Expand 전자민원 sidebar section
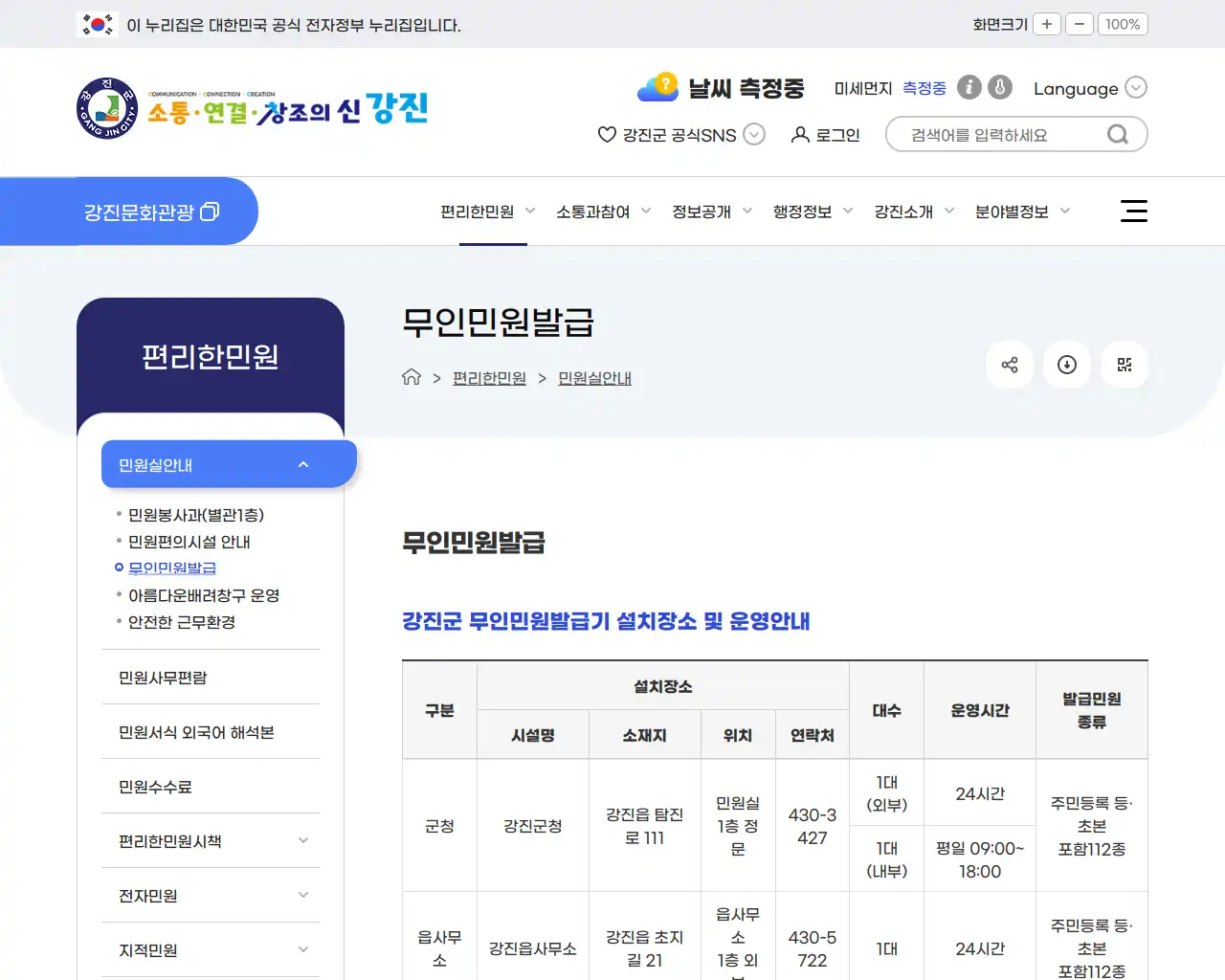Screen dimensions: 1225x980 (x=211, y=896)
